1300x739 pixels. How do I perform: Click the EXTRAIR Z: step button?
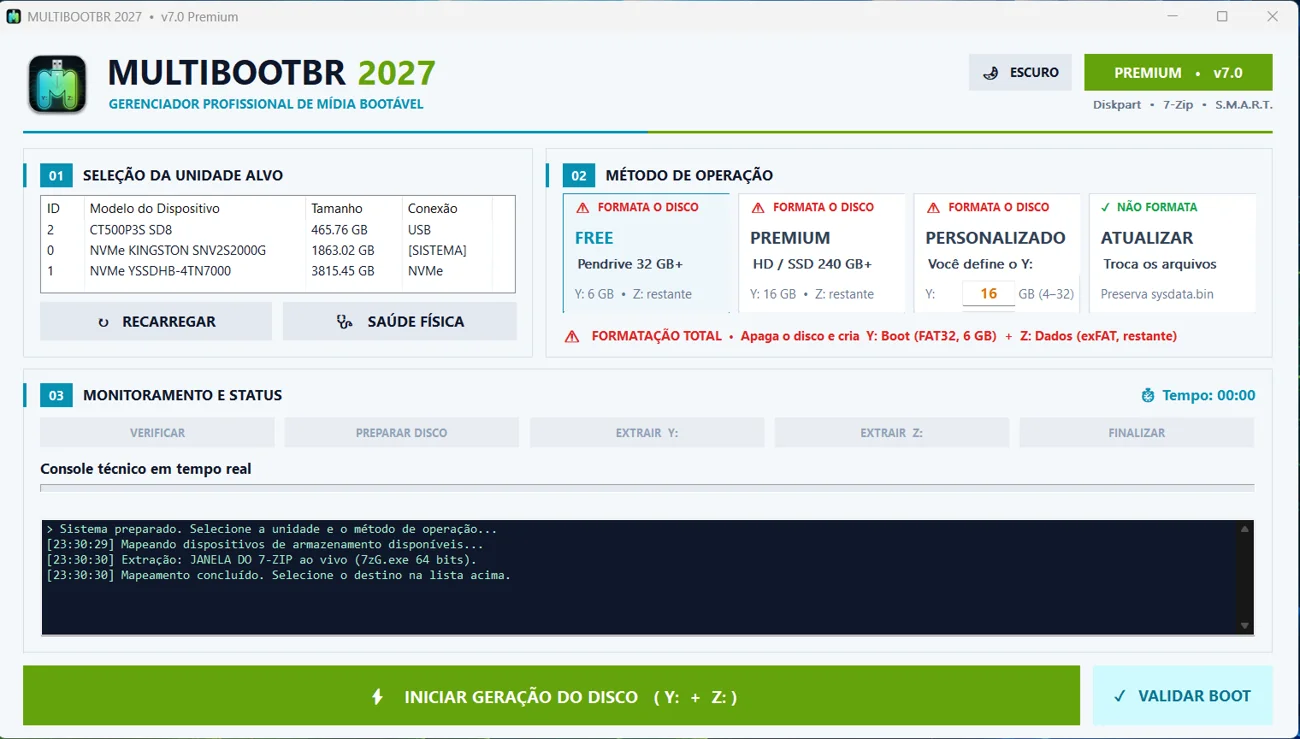click(891, 433)
